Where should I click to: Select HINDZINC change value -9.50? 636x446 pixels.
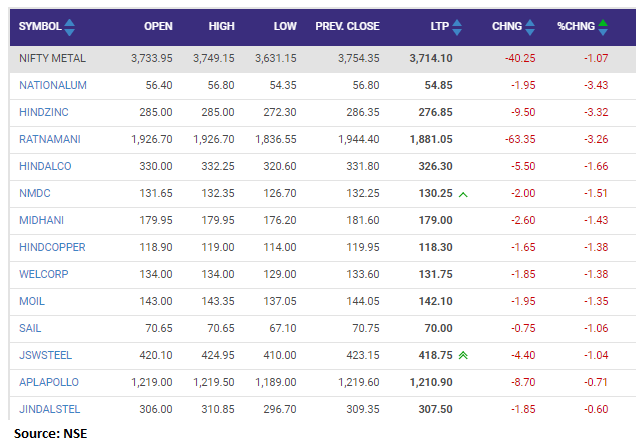[x=523, y=112]
